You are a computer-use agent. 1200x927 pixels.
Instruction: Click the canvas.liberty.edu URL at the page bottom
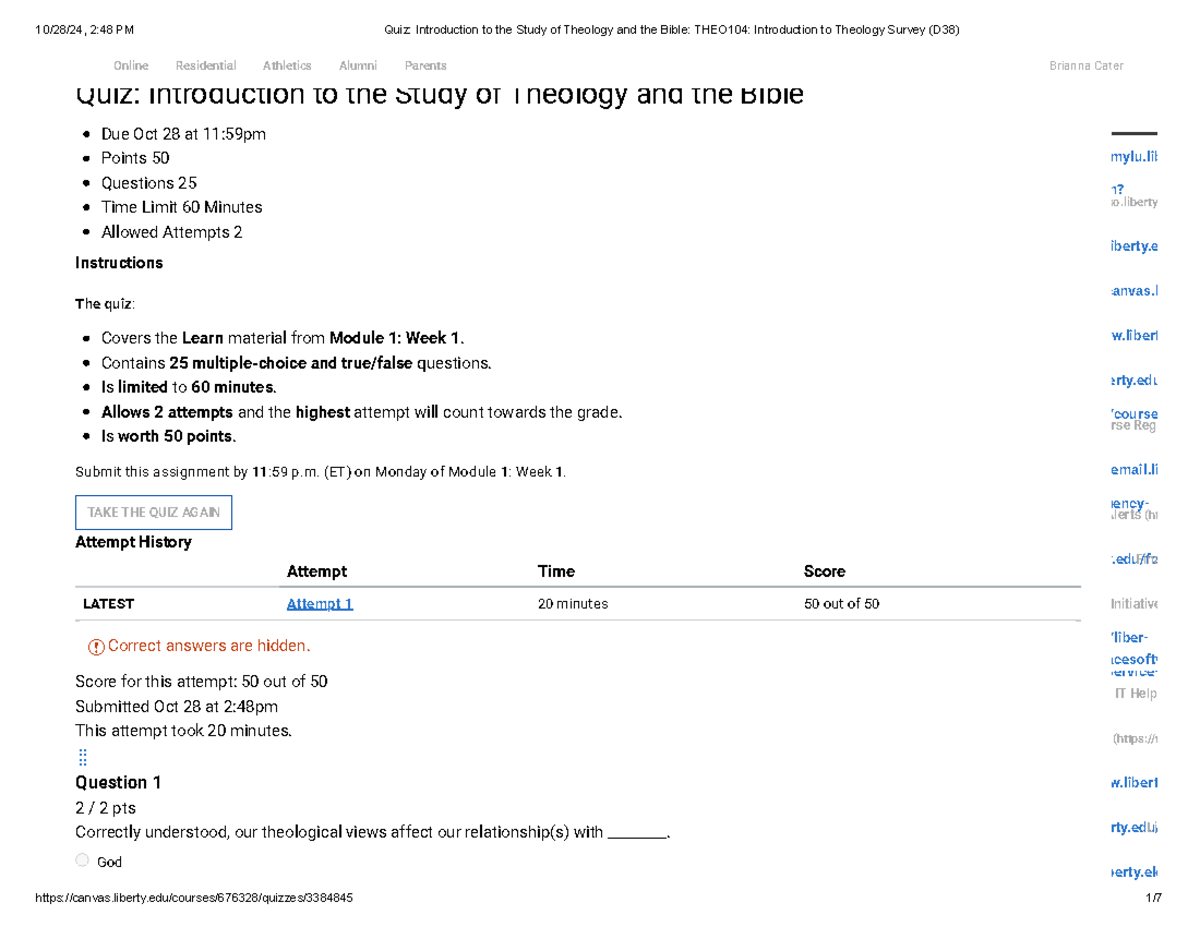tap(194, 899)
